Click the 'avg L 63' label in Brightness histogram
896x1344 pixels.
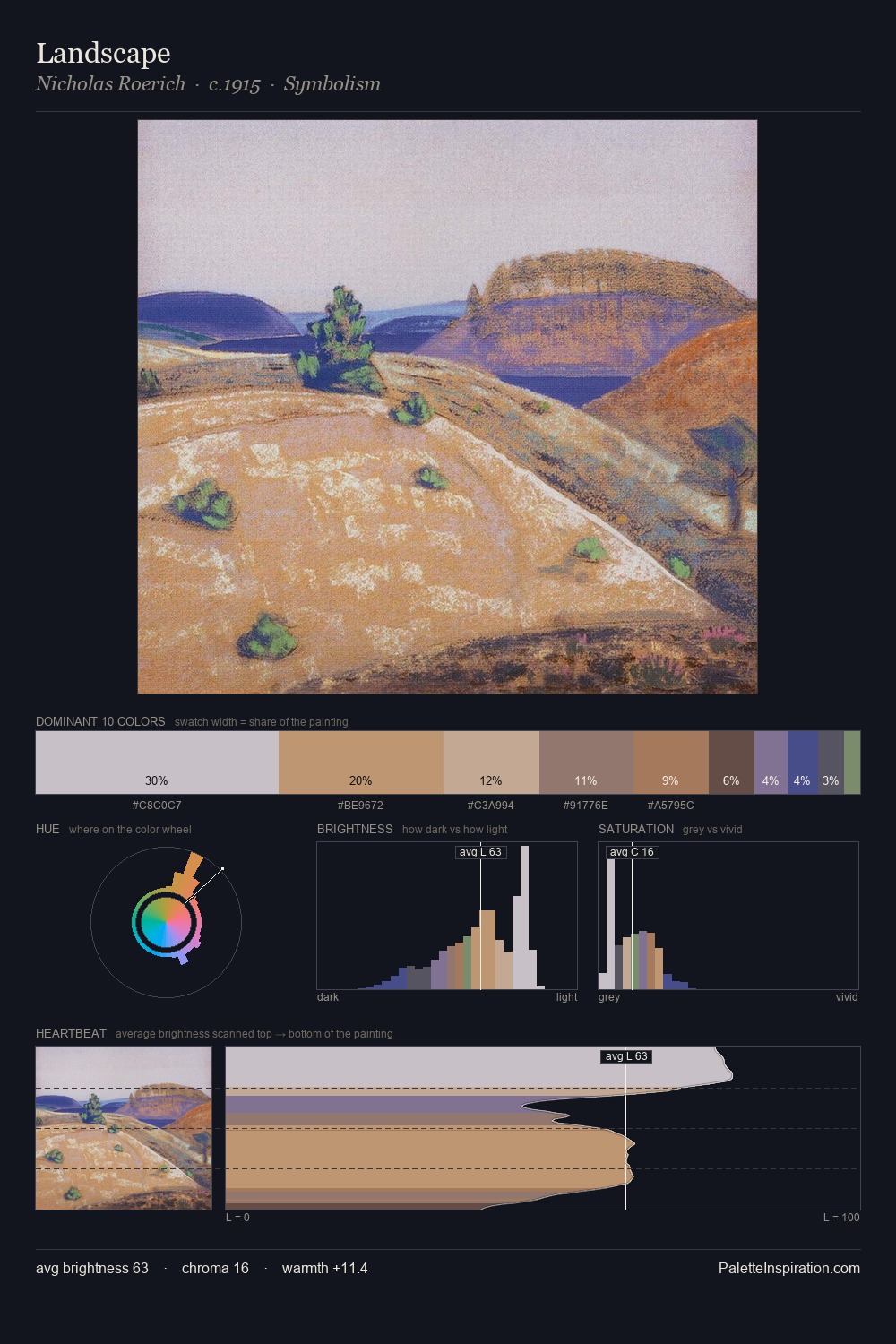pos(480,852)
